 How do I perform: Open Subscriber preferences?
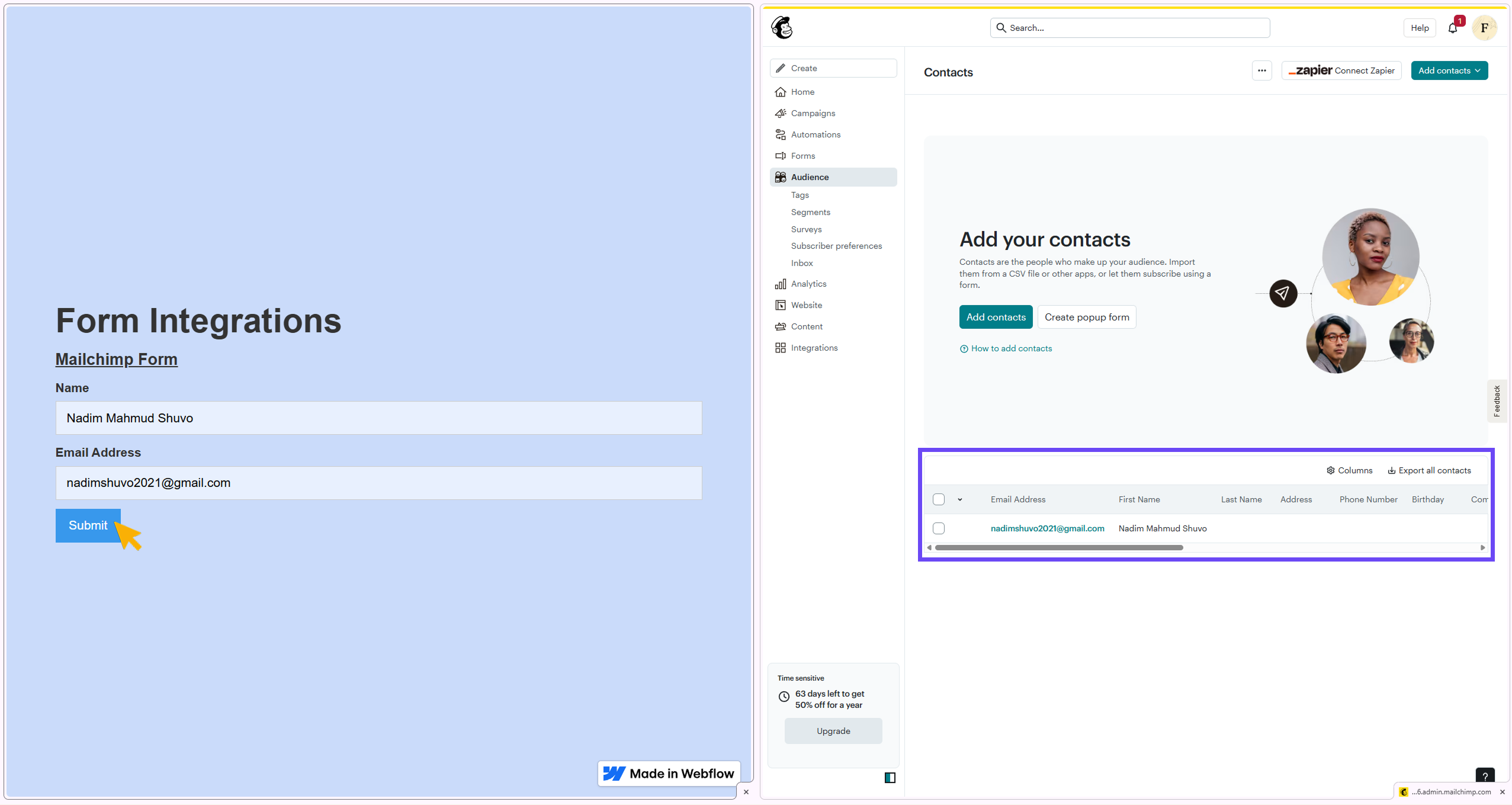pyautogui.click(x=836, y=246)
